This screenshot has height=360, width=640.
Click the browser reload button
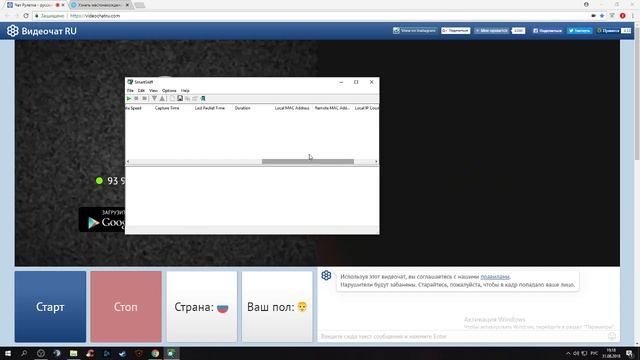click(26, 16)
